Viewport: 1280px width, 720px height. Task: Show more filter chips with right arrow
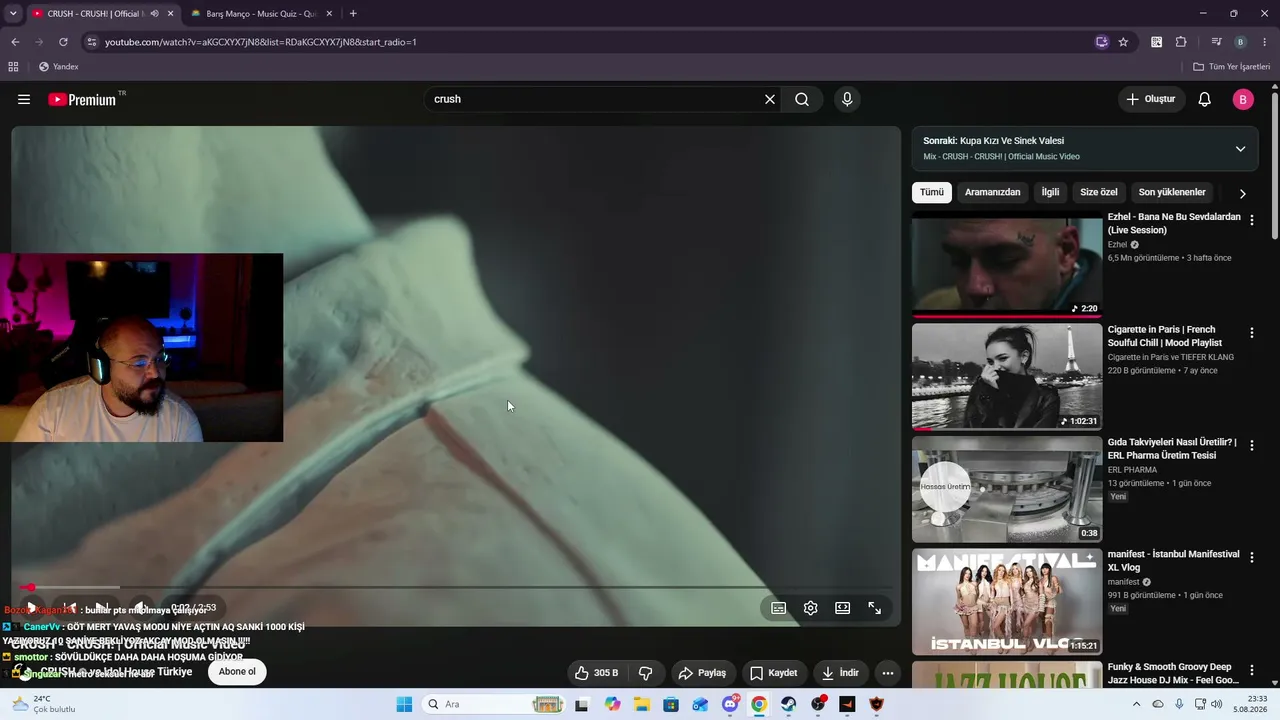[x=1243, y=193]
